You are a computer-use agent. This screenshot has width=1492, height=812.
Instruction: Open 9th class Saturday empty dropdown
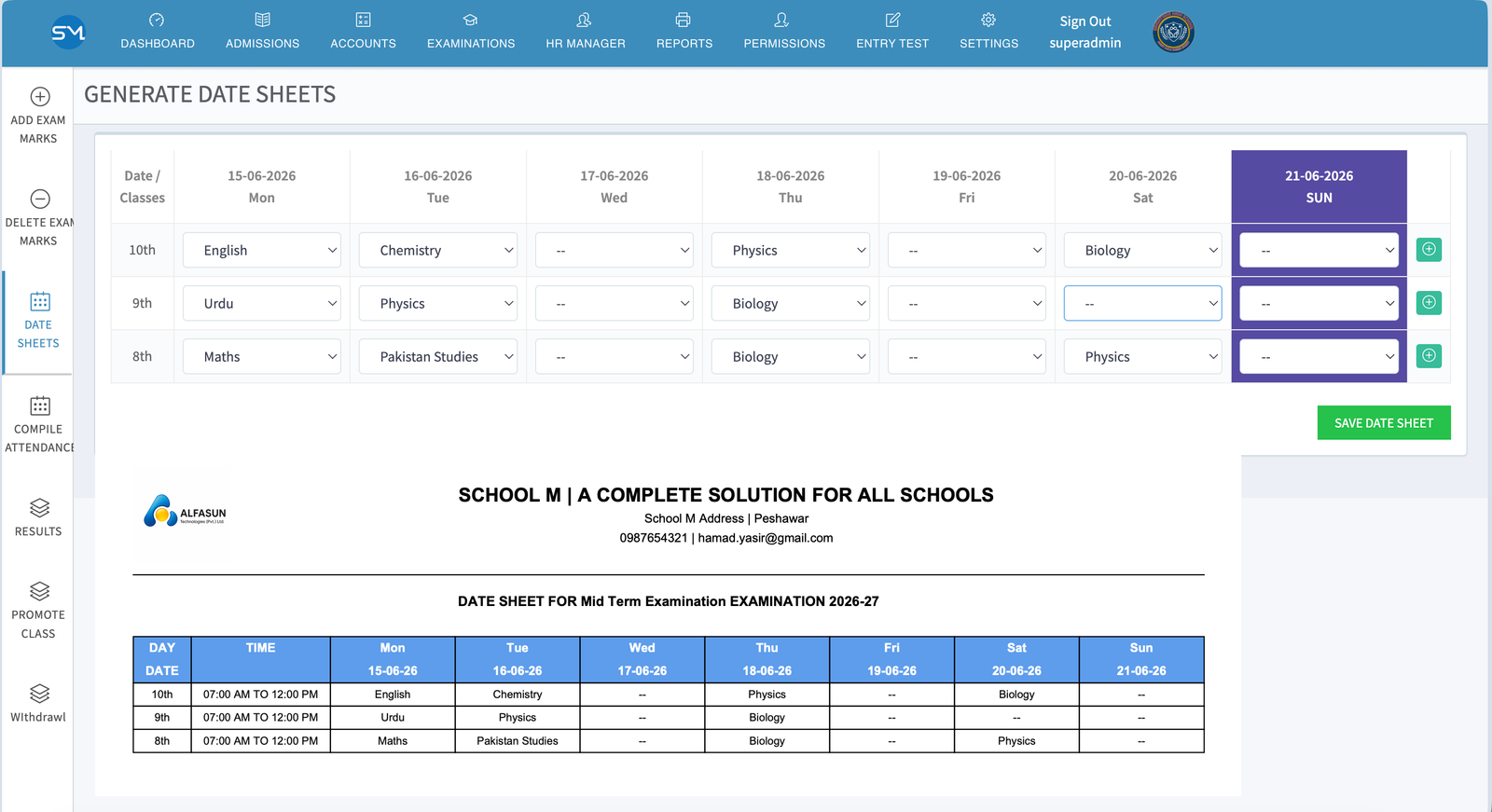1143,303
